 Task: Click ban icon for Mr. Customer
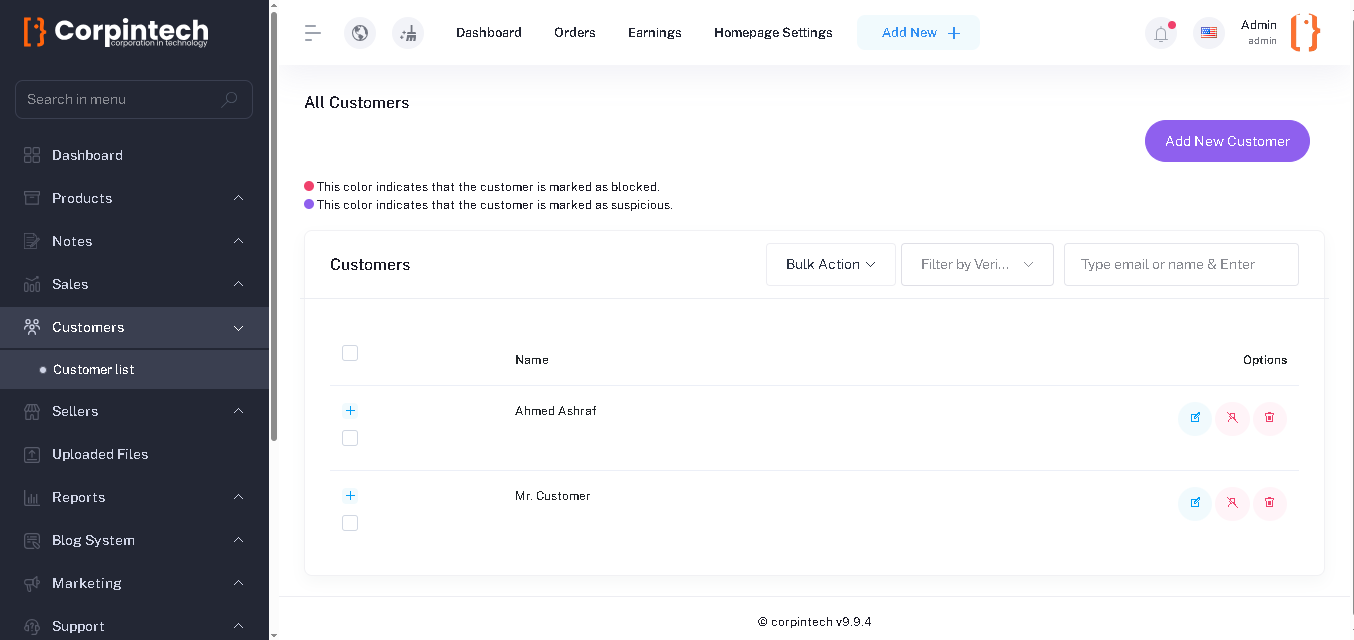pos(1232,503)
